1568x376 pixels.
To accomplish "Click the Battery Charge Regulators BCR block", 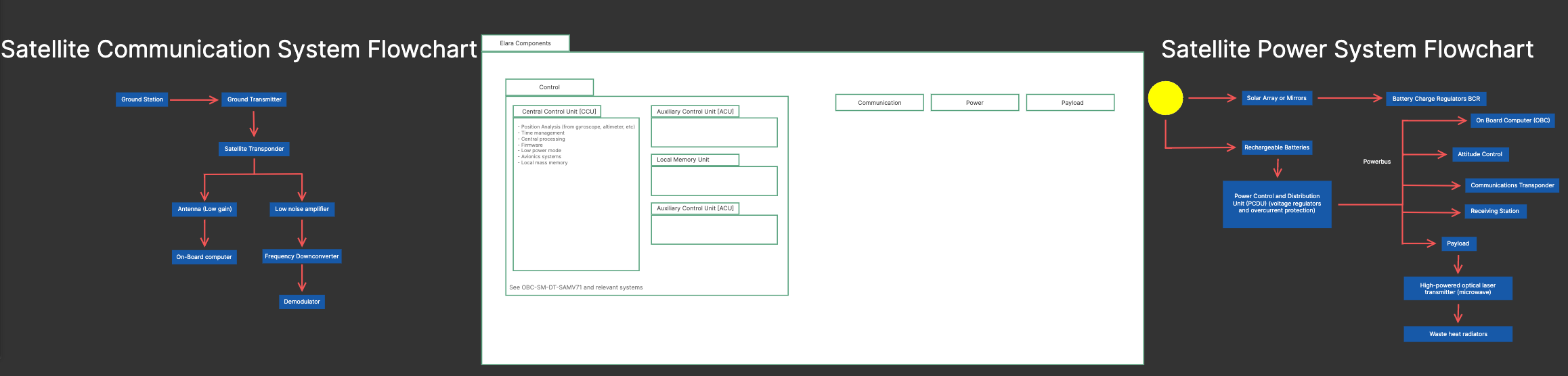I will (1436, 99).
